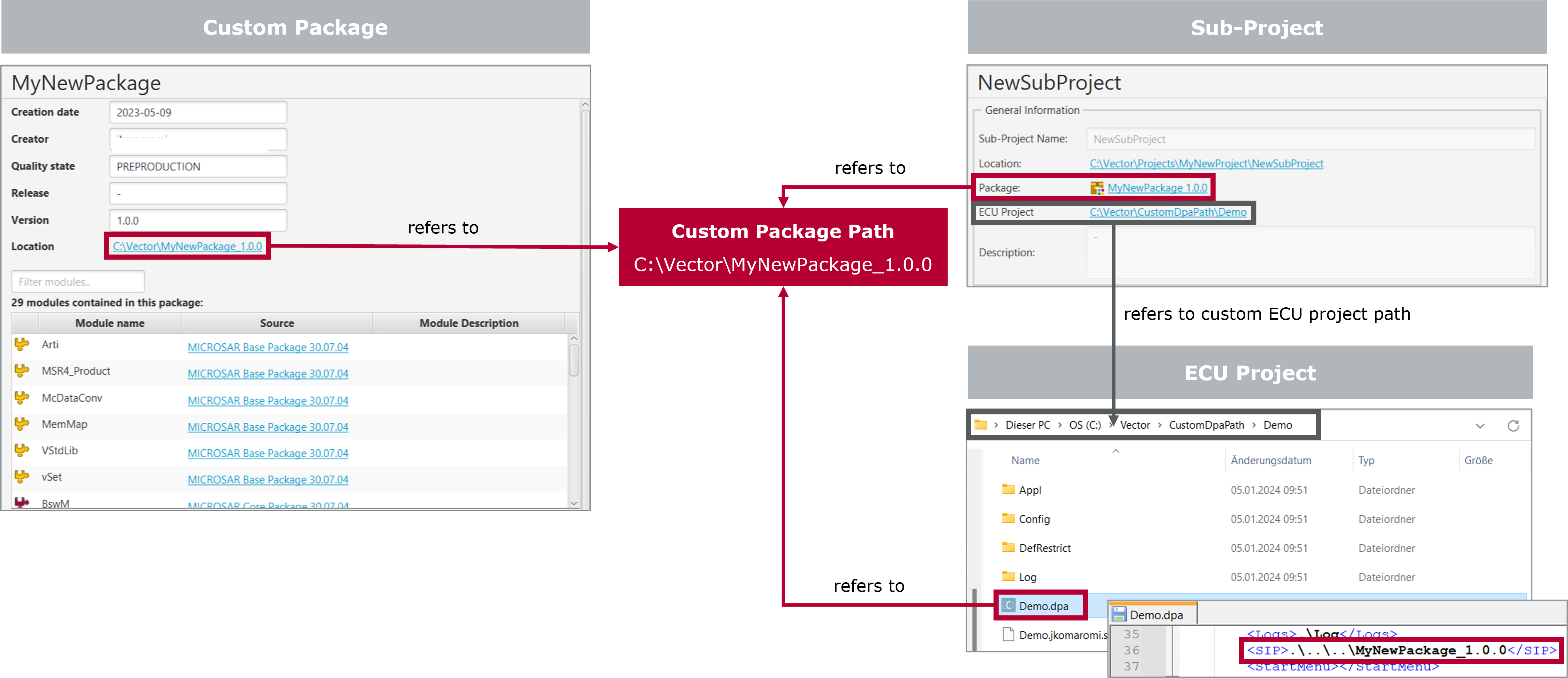1568x678 pixels.
Task: Click the save icon on Demo.dpa editor tab
Action: pyautogui.click(x=1119, y=615)
